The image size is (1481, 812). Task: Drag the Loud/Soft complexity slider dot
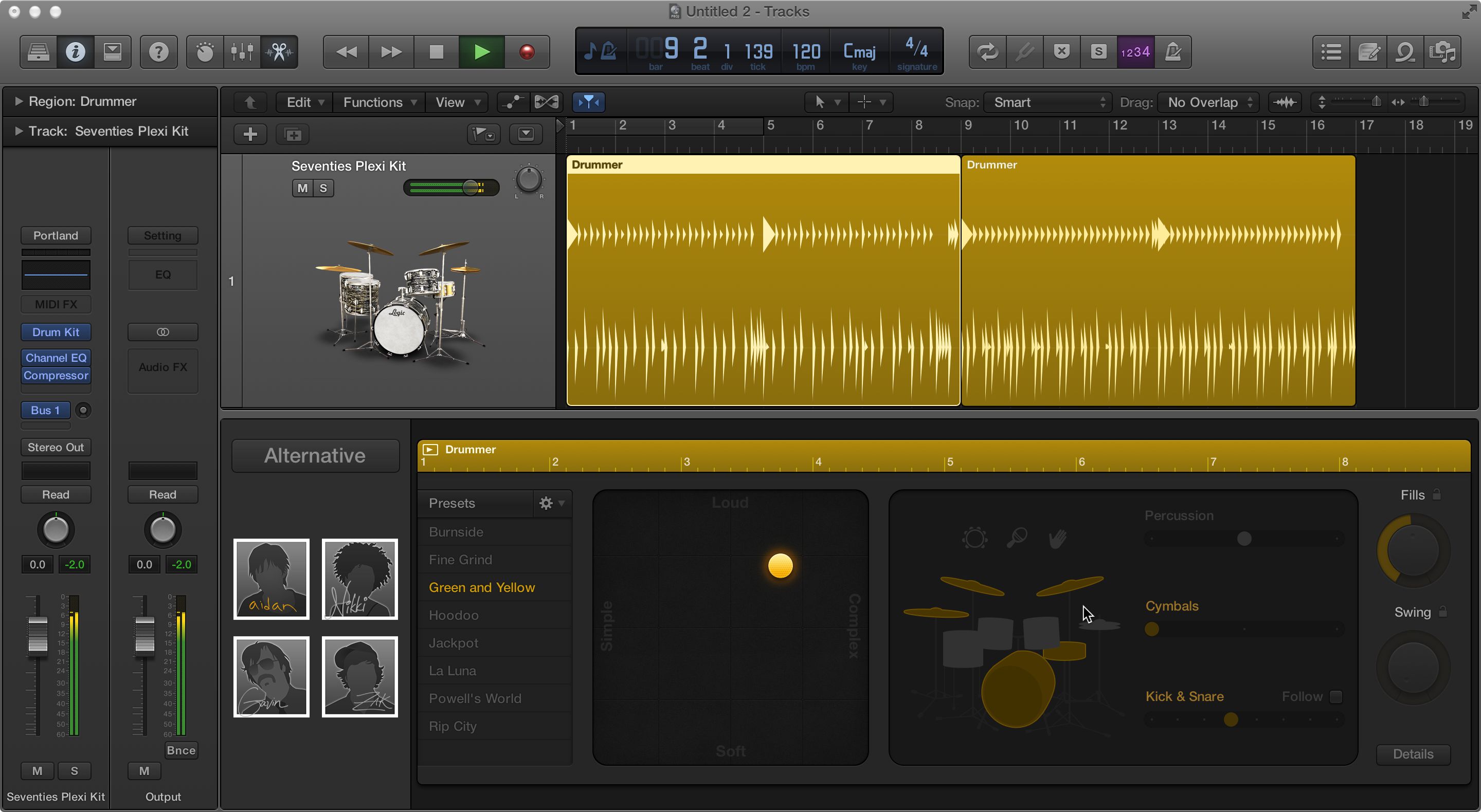778,567
